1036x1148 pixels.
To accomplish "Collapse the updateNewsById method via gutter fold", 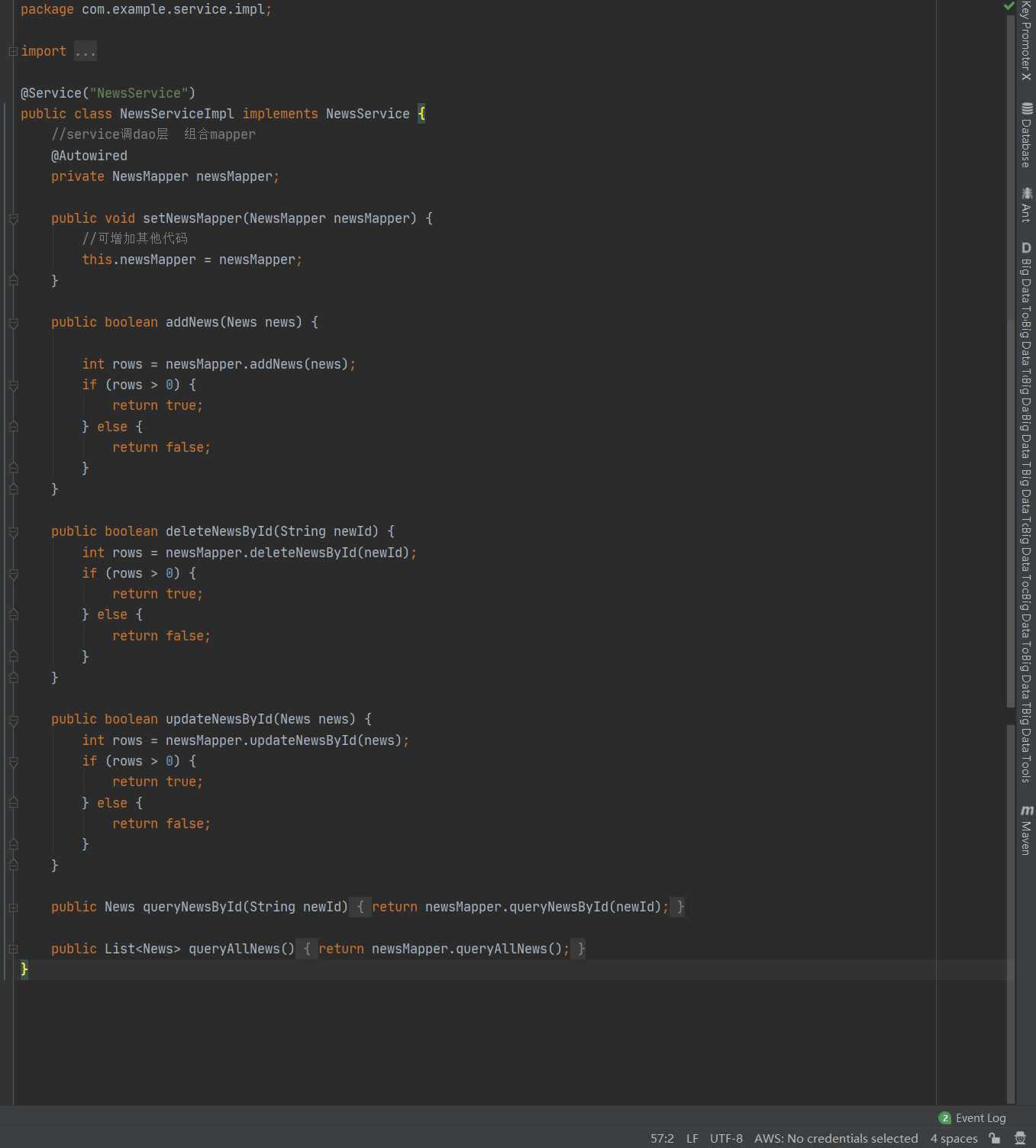I will click(13, 720).
